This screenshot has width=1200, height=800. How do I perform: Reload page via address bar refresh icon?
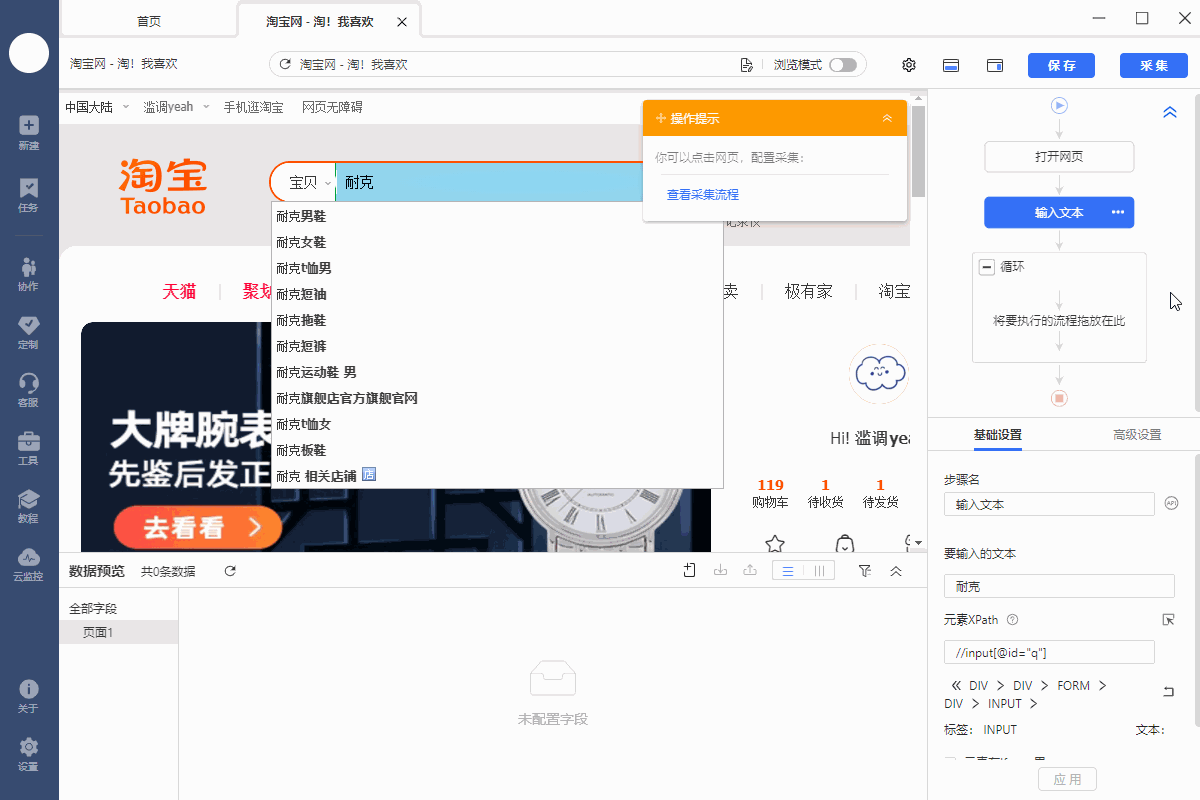285,65
